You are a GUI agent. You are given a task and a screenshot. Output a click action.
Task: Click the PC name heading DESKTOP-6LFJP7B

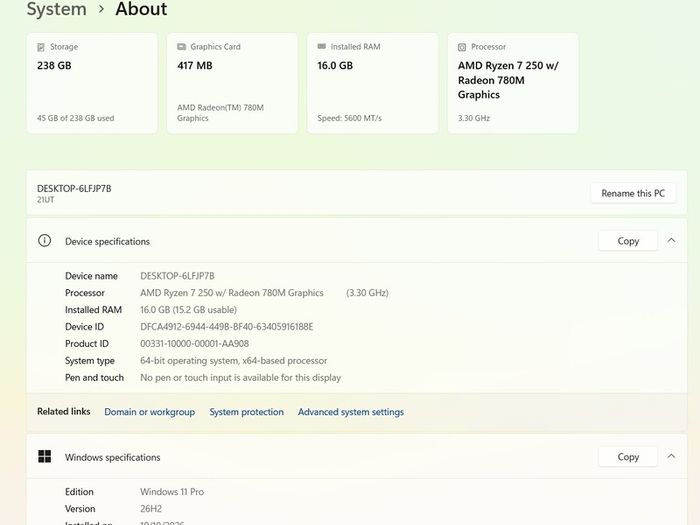74,188
